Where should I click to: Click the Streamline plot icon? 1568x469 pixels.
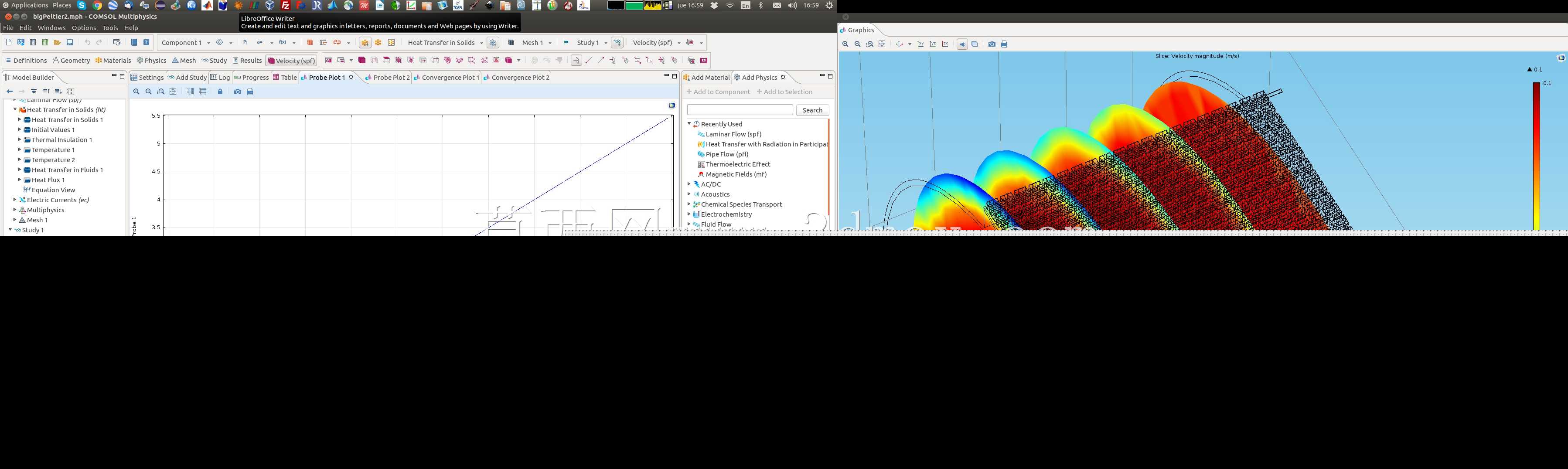pos(460,60)
